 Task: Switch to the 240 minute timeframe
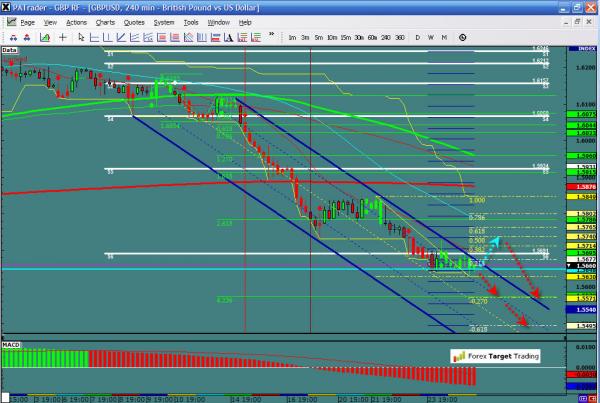click(386, 37)
